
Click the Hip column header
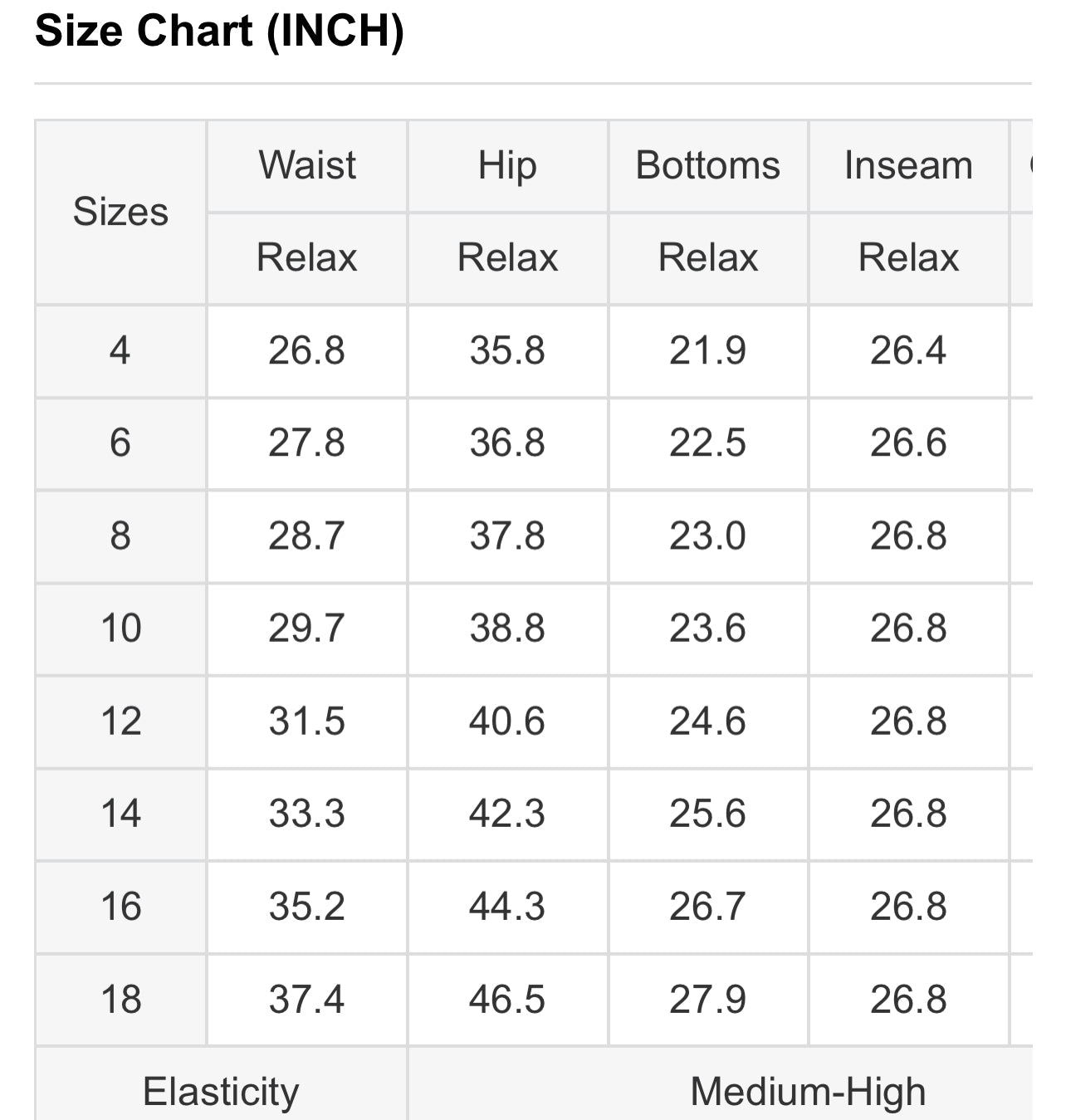pos(507,165)
